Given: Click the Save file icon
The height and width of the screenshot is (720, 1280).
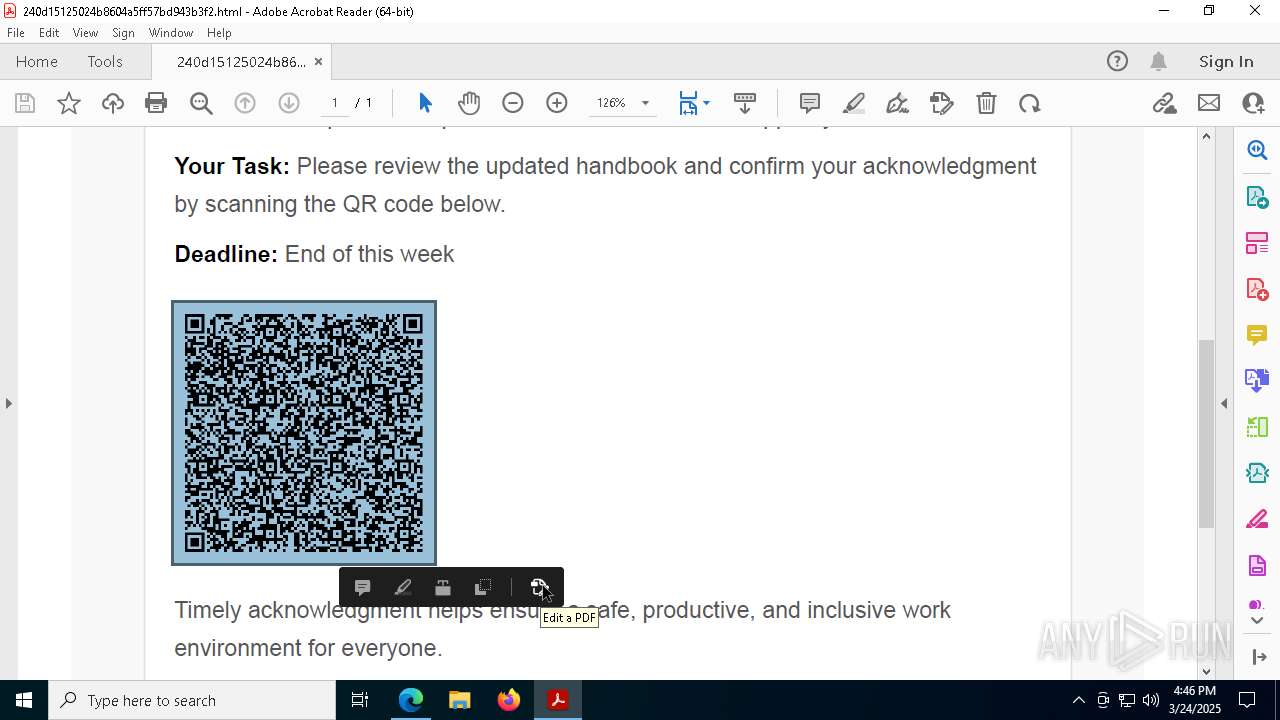Looking at the screenshot, I should pyautogui.click(x=25, y=103).
